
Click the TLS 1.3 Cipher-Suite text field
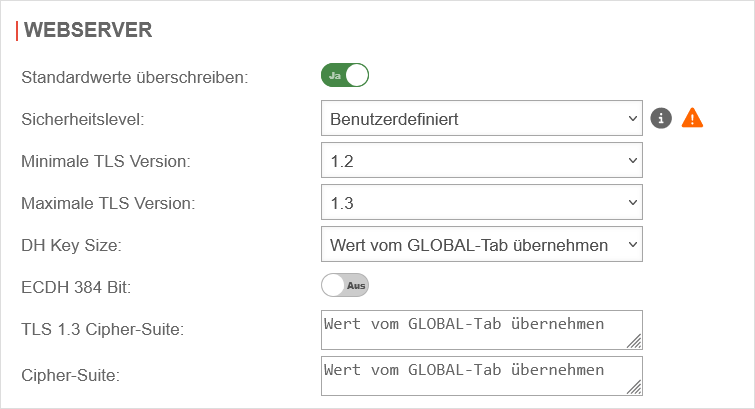482,330
